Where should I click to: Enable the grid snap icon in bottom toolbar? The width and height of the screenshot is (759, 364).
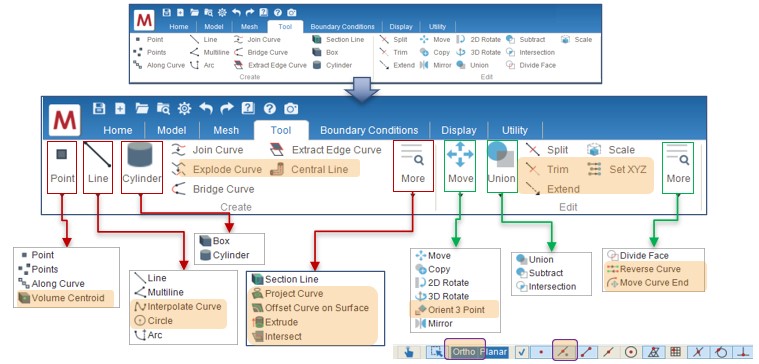click(x=676, y=352)
